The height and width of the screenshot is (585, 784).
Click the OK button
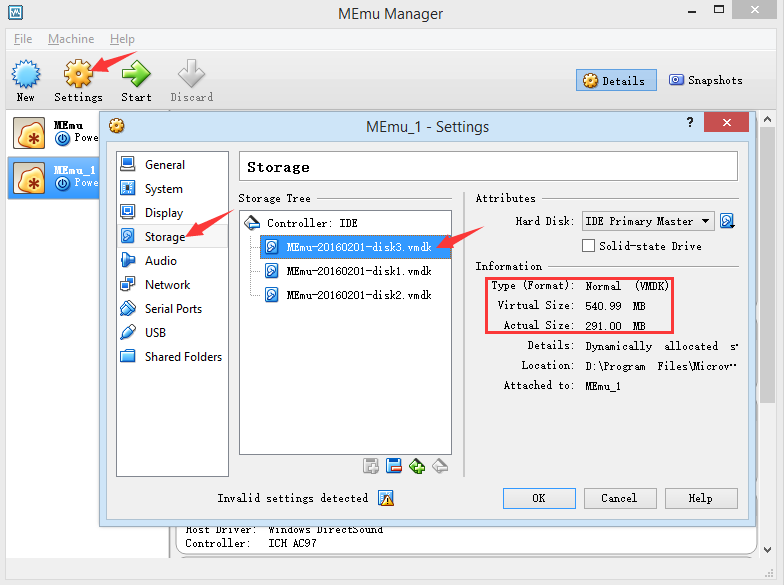[x=539, y=498]
